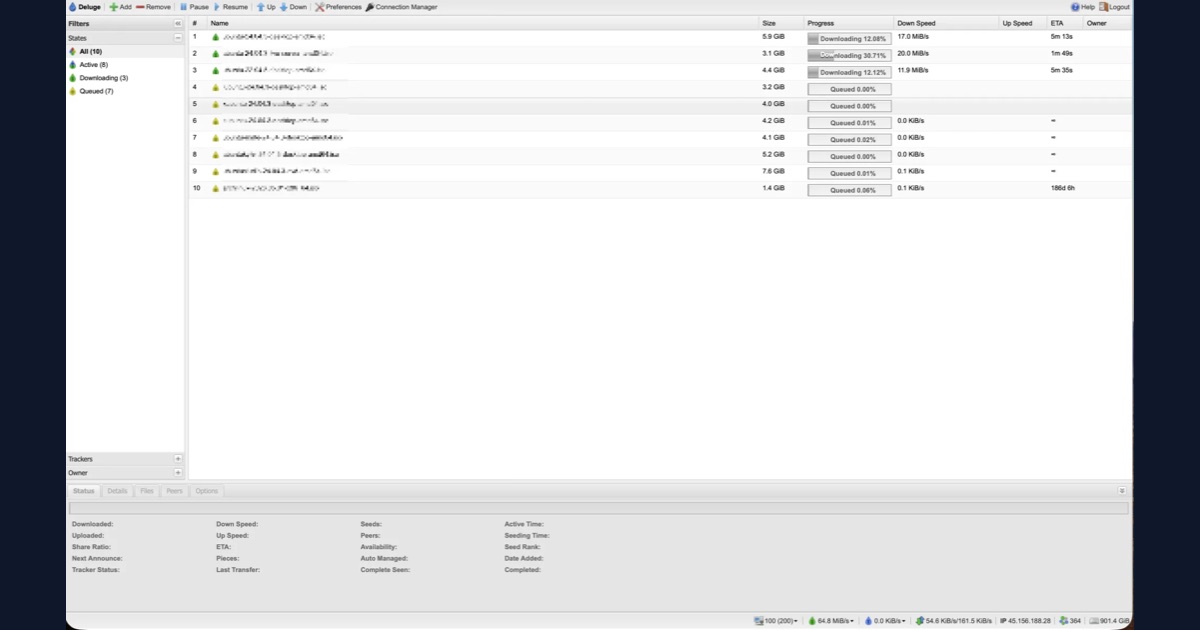Open Preferences from the toolbar

pyautogui.click(x=338, y=7)
